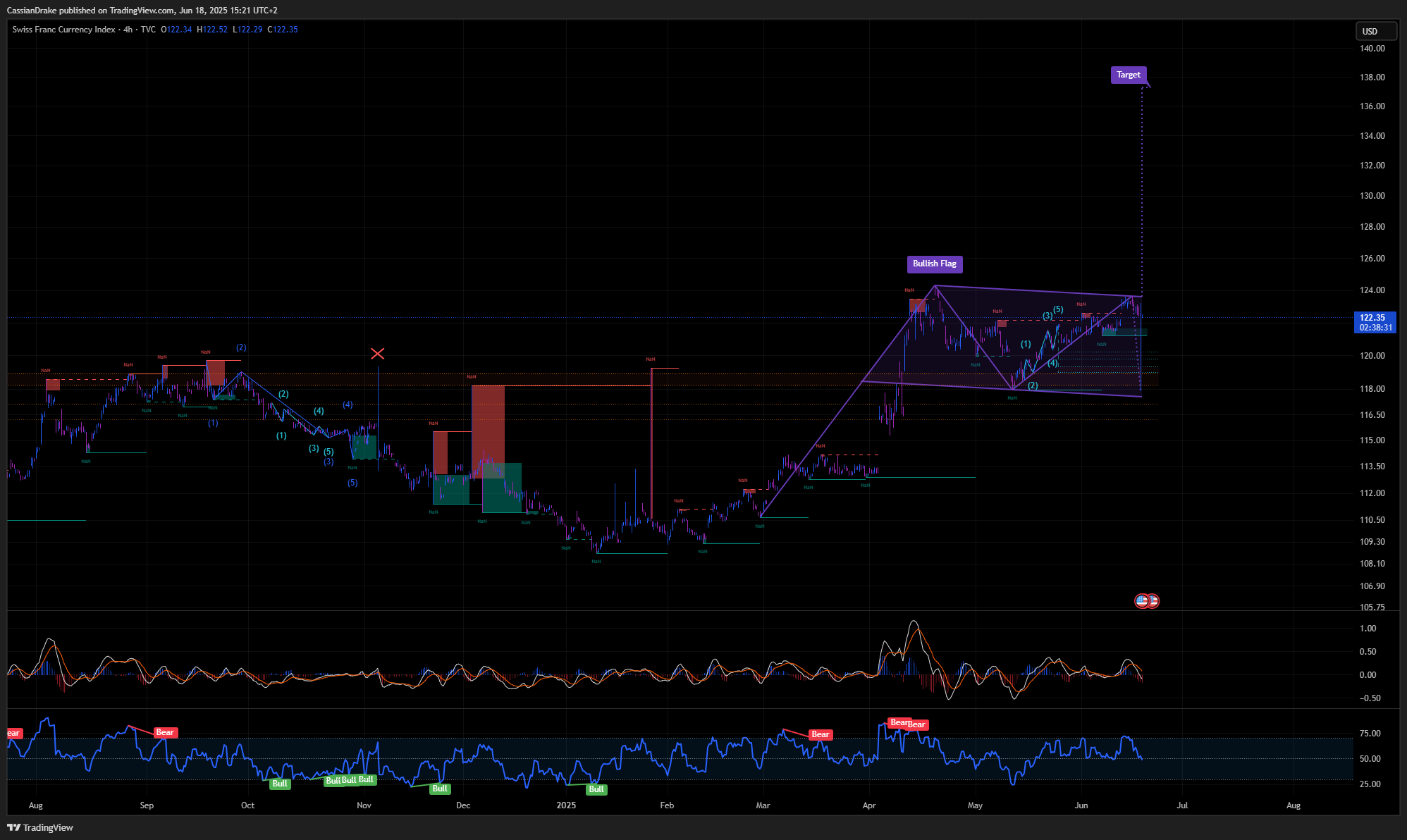Click the 130.00 price axis value
Screen dimensions: 1407x840
click(1372, 196)
